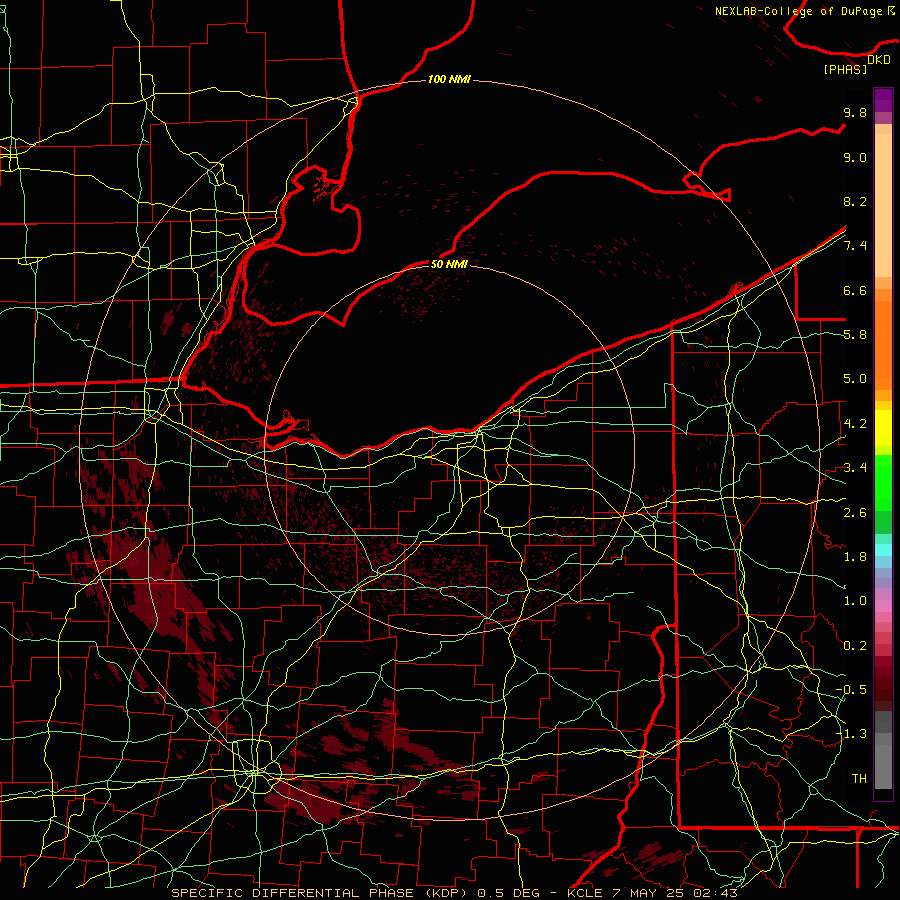Image resolution: width=900 pixels, height=900 pixels.
Task: Click the 50 NMI range ring label
Action: [449, 264]
